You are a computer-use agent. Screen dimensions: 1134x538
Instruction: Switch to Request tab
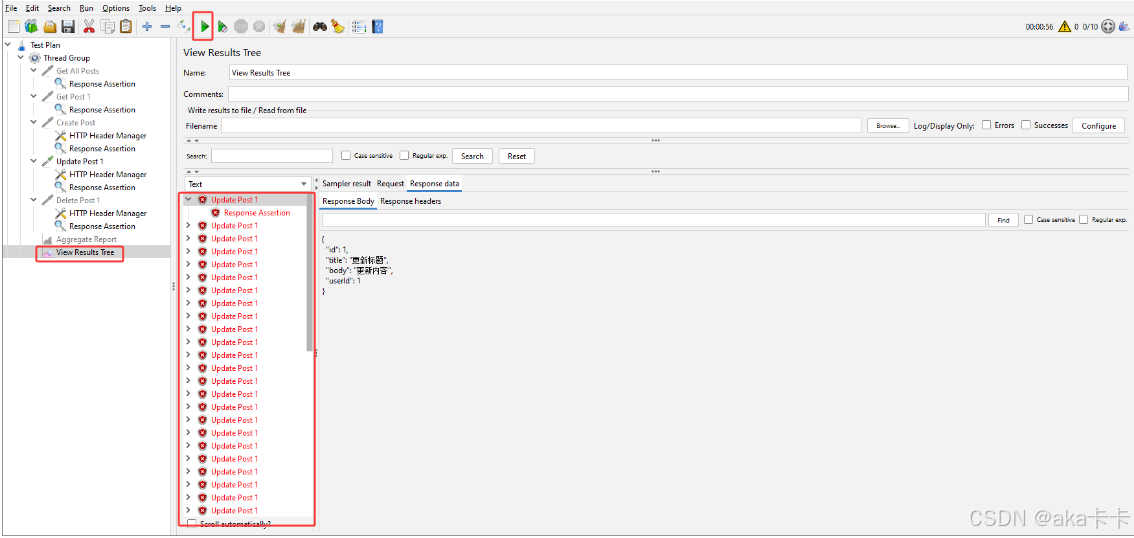point(391,184)
